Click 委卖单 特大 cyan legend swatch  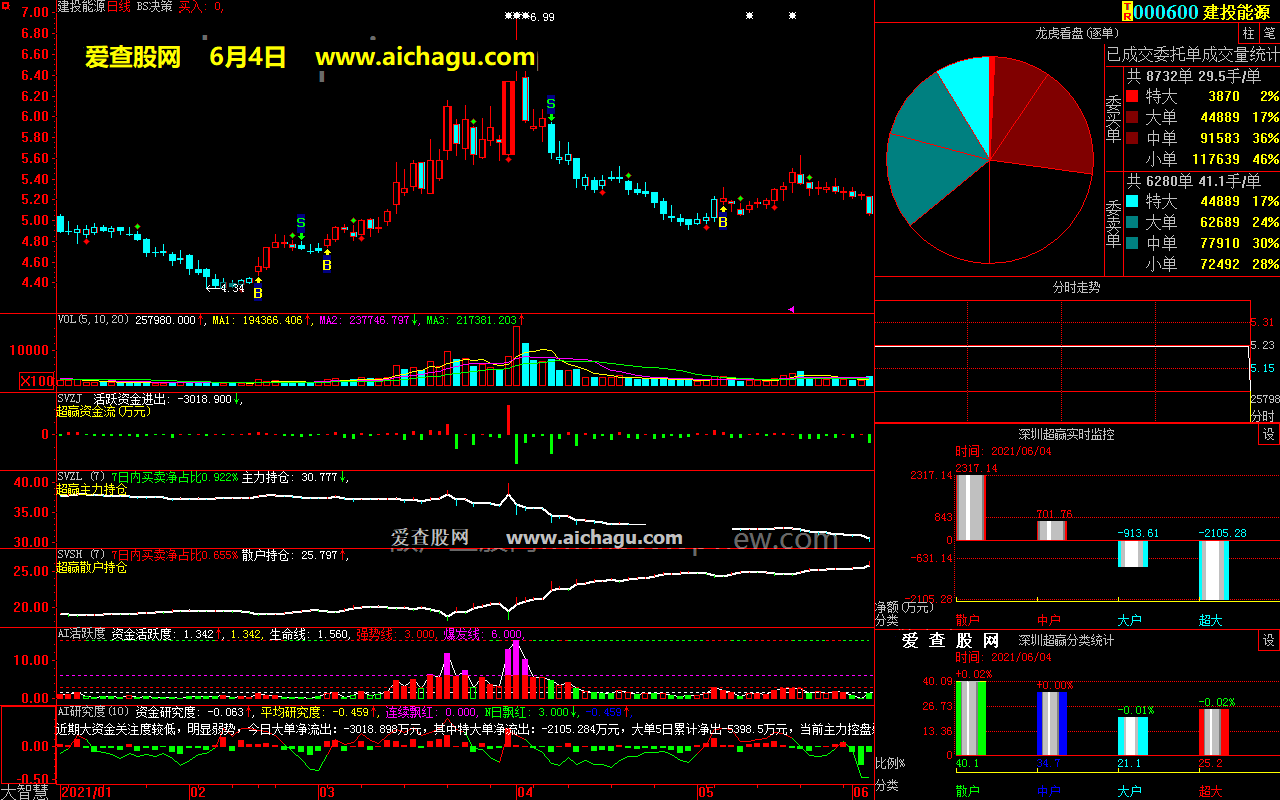tap(1132, 202)
